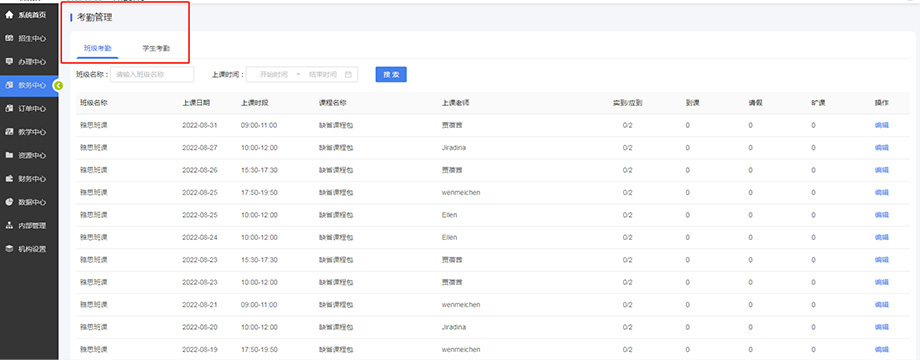Viewport: 920px width, 360px height.
Task: Click the date cell 2022-08-27
Action: (x=200, y=148)
